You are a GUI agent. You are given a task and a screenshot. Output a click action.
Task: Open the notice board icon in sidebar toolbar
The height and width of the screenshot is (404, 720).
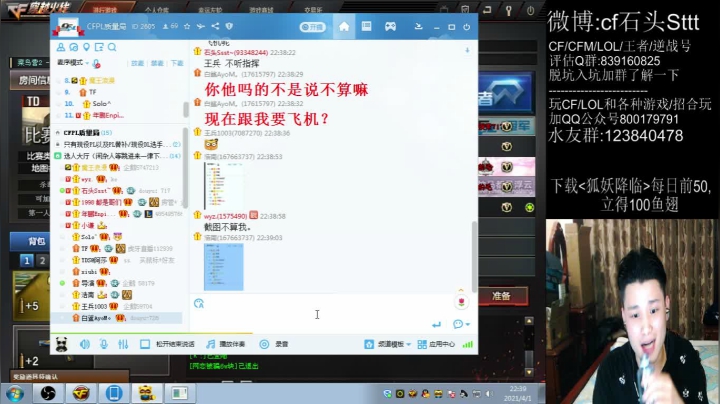99,47
